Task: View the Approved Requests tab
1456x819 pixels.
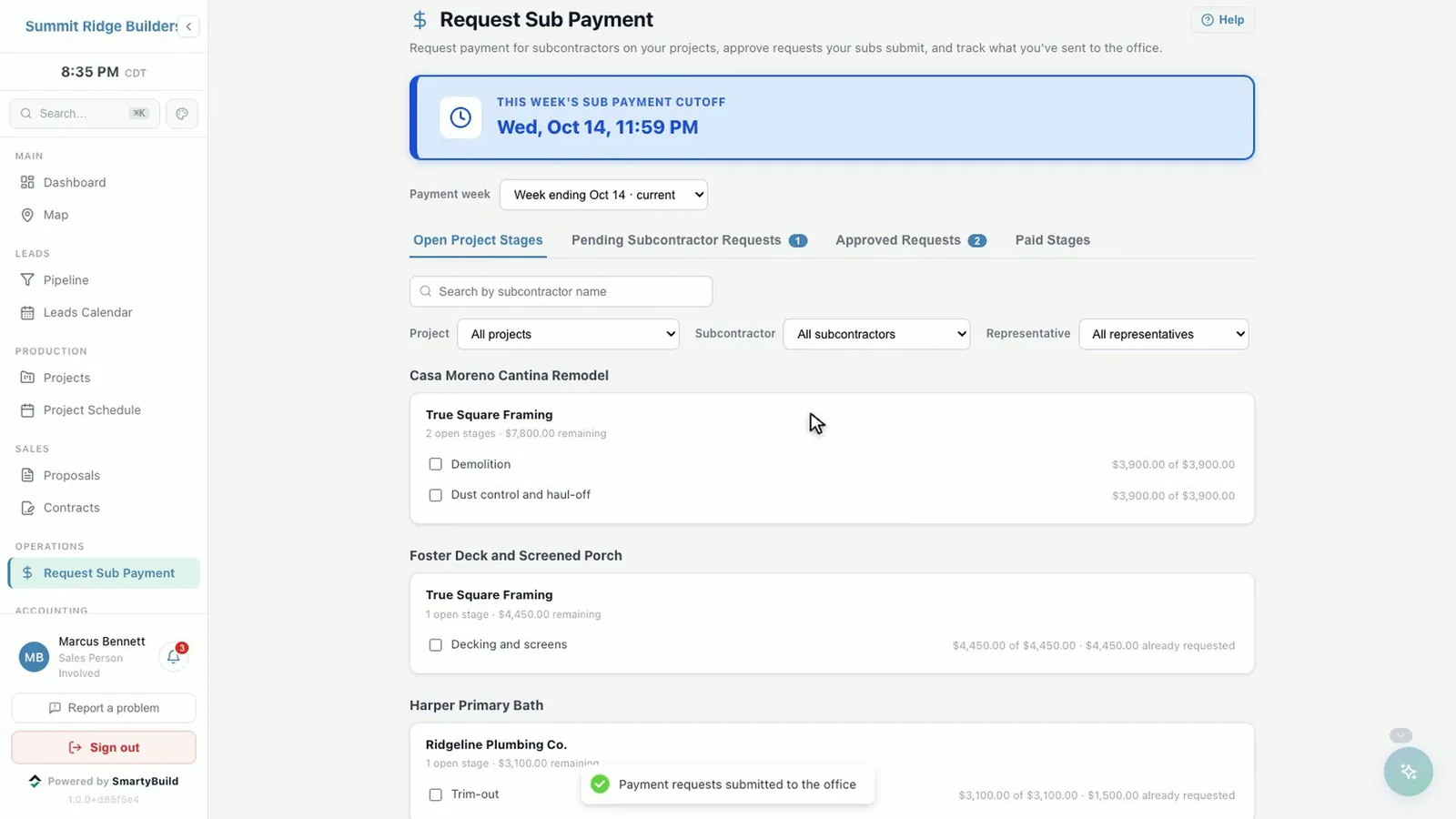Action: (x=911, y=240)
